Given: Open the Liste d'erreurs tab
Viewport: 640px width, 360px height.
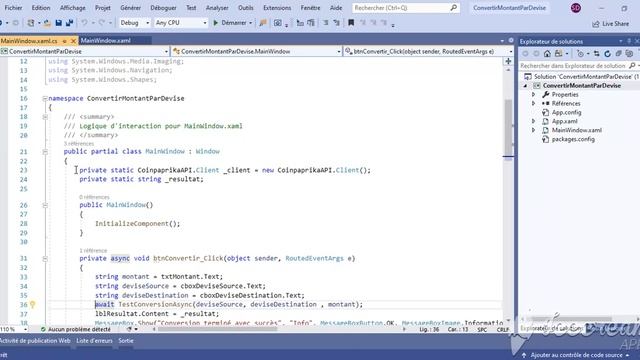Looking at the screenshot, I should coord(94,340).
